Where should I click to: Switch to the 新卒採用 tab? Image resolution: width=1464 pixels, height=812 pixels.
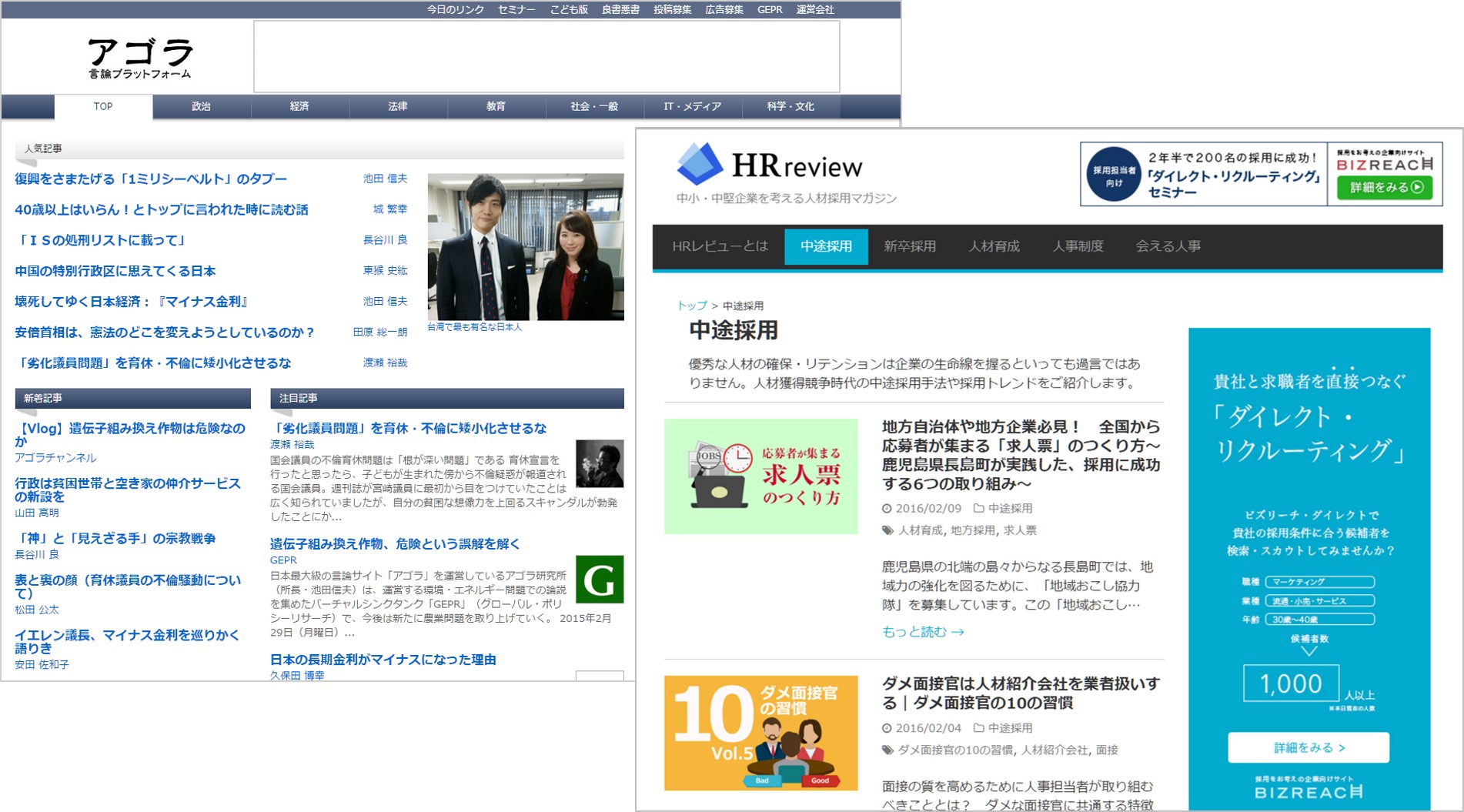point(909,246)
